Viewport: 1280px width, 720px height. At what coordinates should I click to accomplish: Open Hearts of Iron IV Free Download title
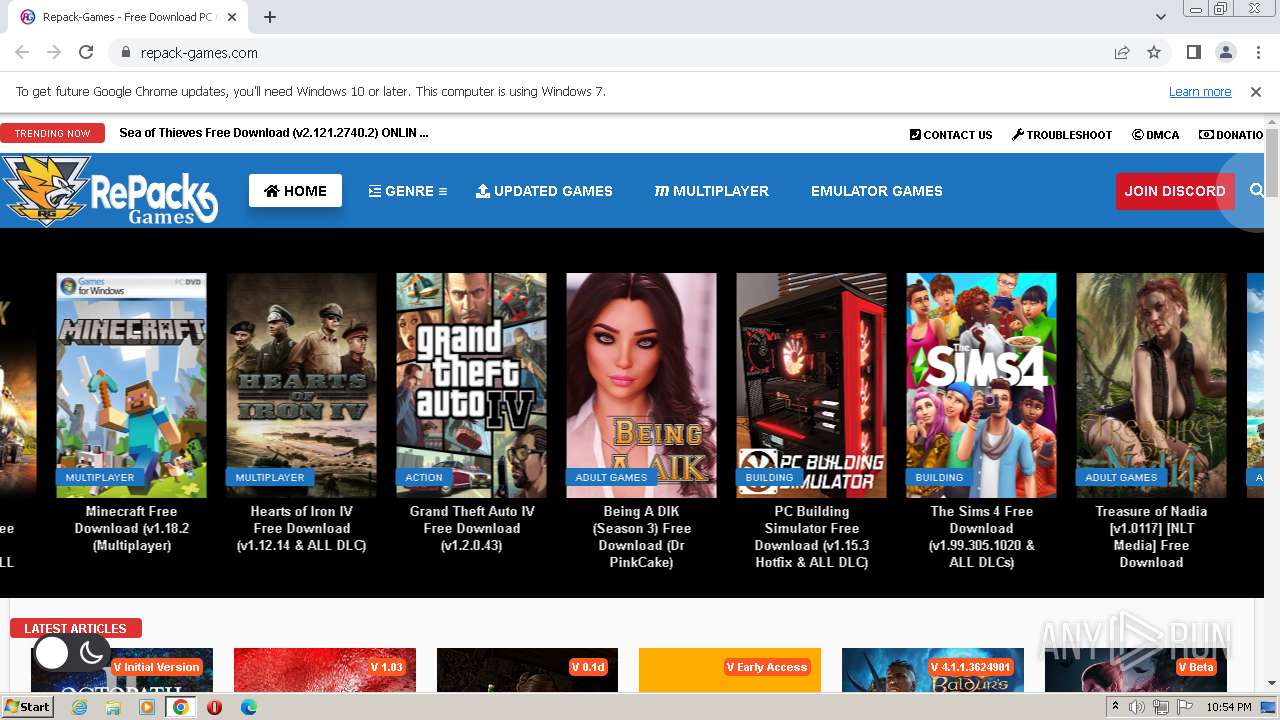(x=301, y=528)
